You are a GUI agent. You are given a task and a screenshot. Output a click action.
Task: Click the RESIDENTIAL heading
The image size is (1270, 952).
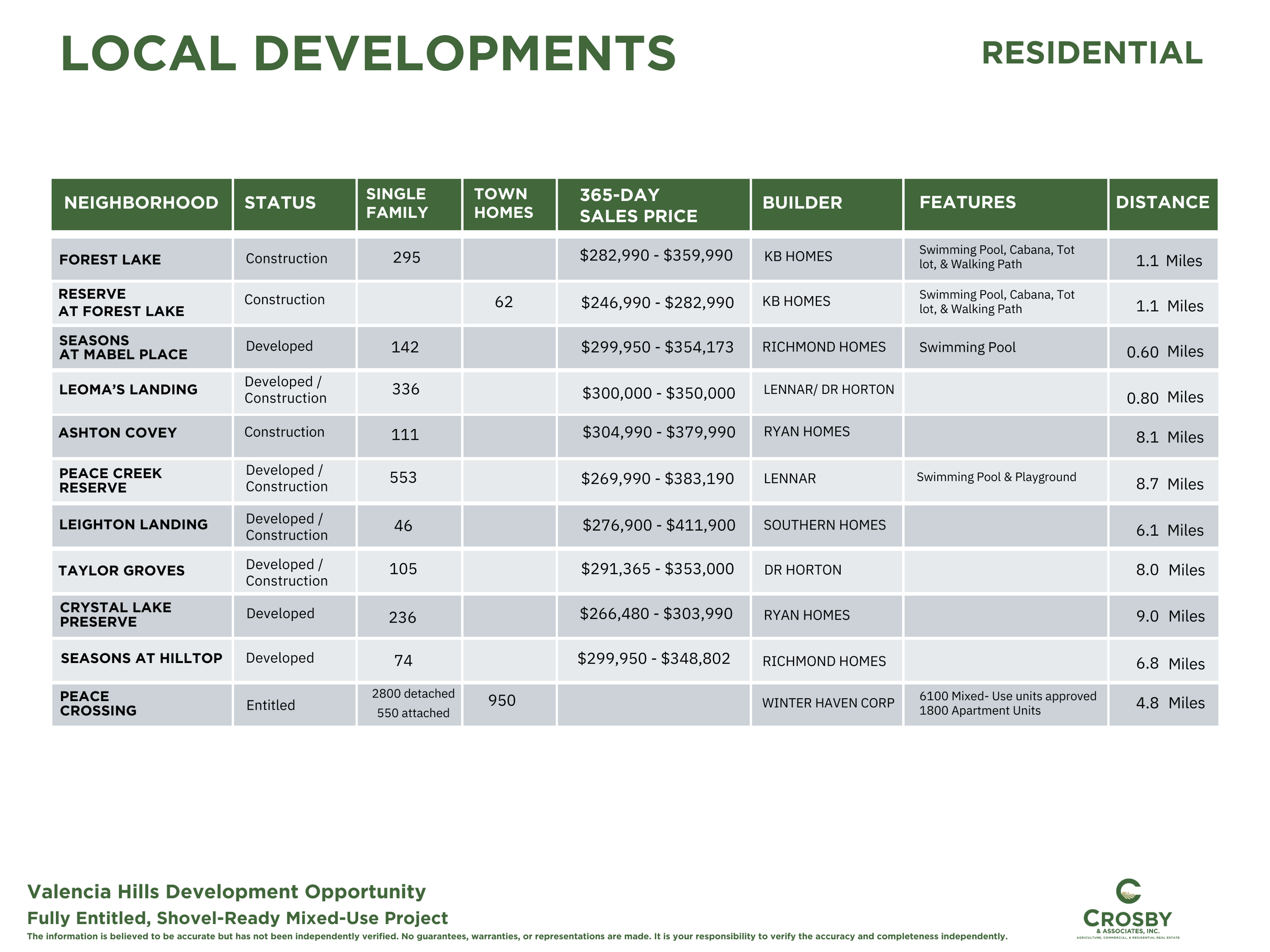tap(1092, 53)
